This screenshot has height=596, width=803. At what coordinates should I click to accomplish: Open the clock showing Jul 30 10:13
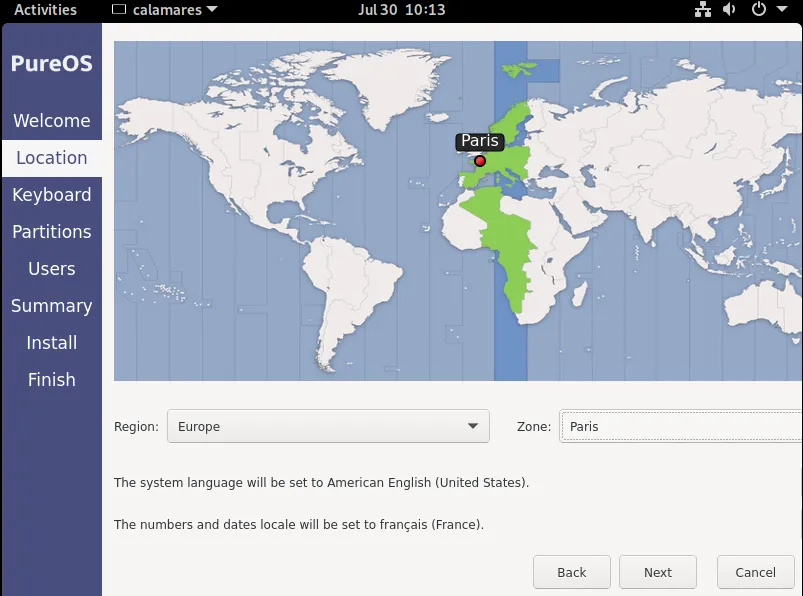tap(401, 10)
